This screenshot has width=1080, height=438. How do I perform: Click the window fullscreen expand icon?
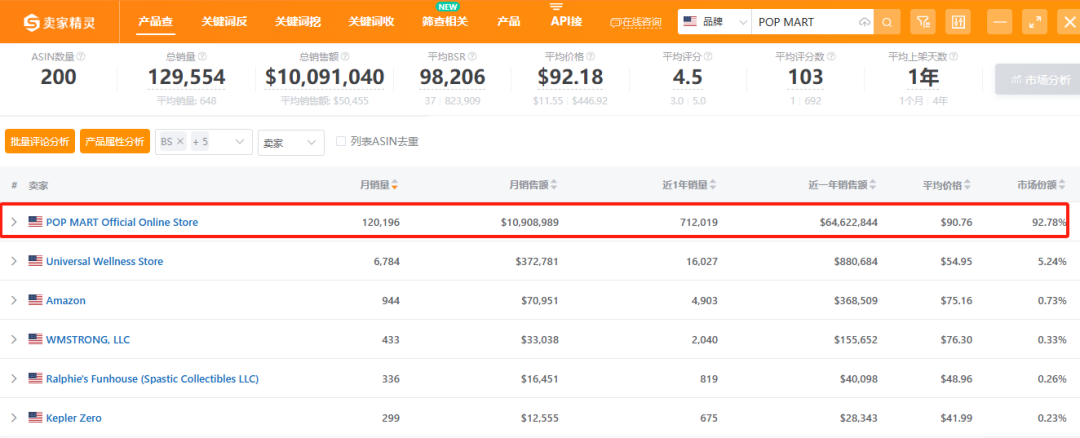pyautogui.click(x=1034, y=22)
